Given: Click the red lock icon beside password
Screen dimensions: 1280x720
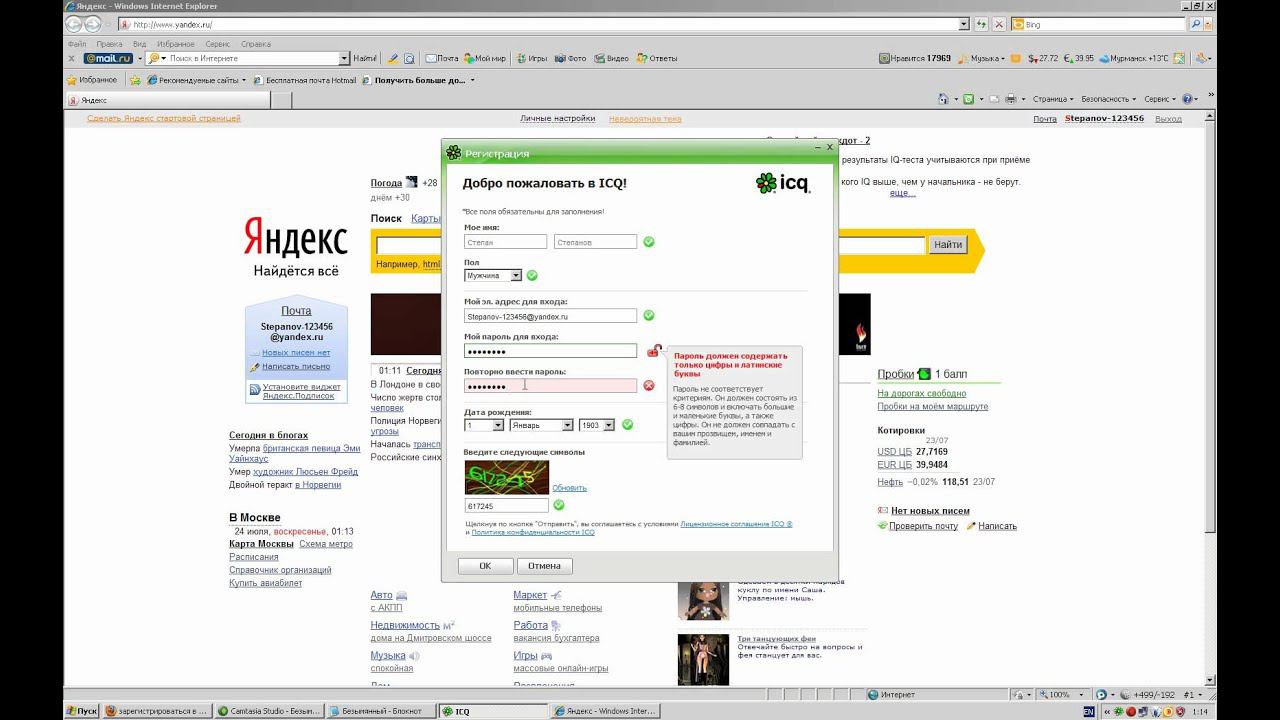Looking at the screenshot, I should [654, 350].
